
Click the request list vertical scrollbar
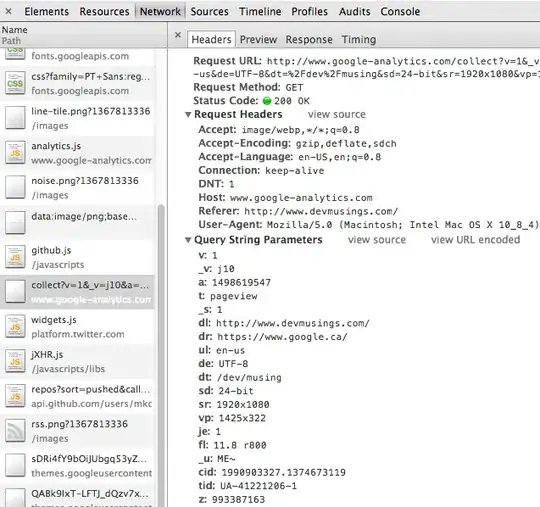161,355
